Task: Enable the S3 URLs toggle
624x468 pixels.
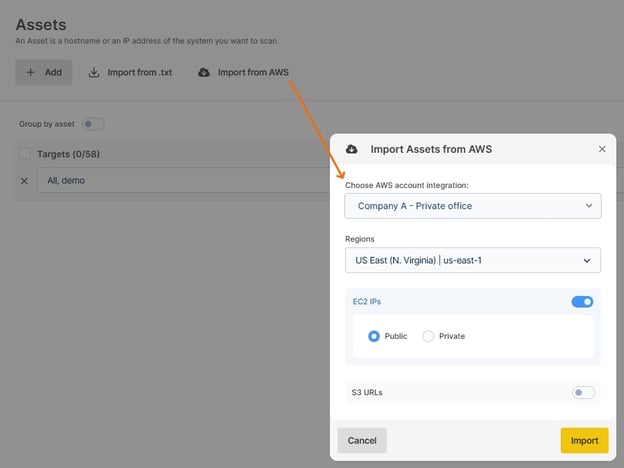Action: tap(582, 392)
